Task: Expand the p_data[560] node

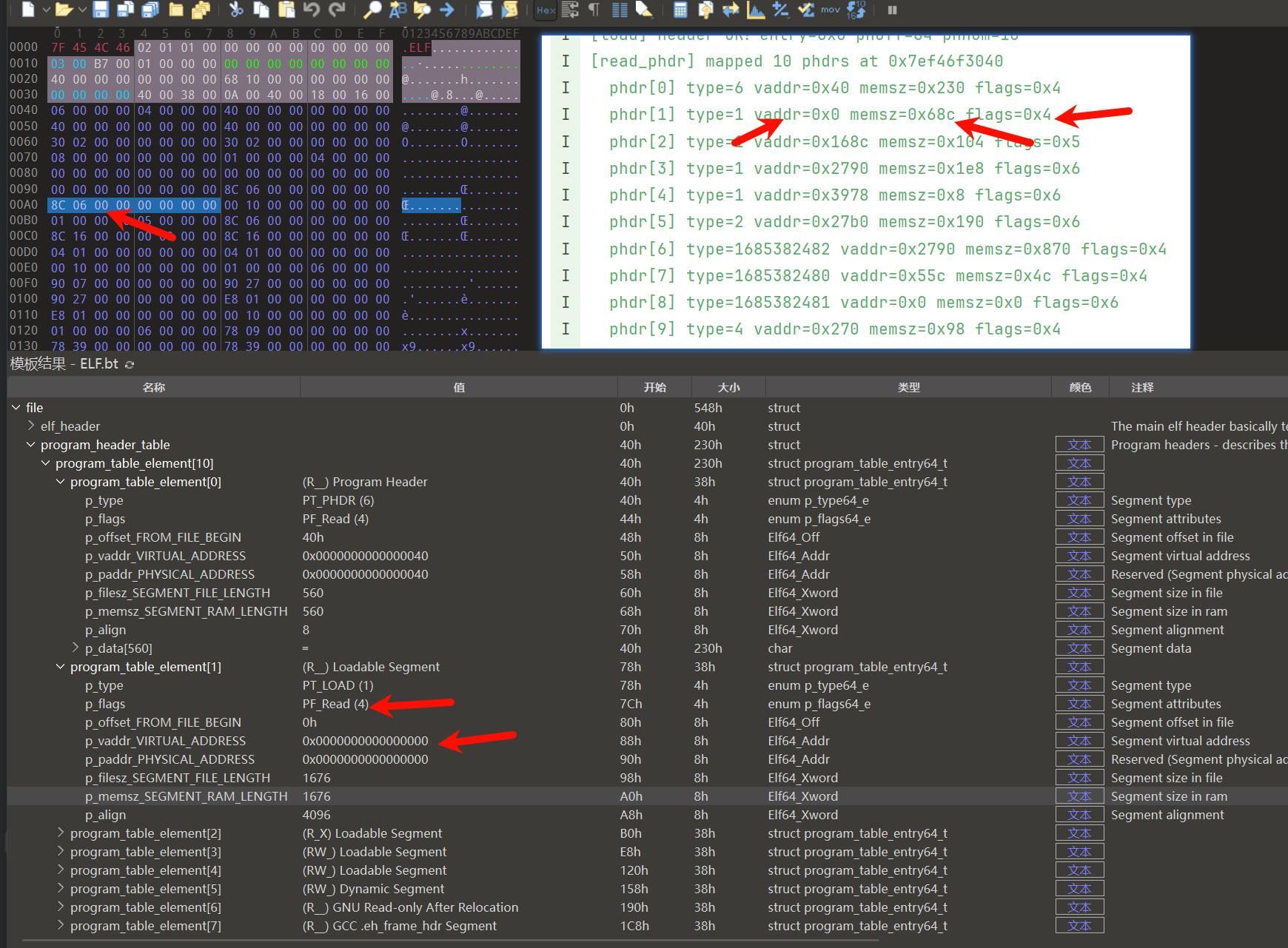Action: [75, 648]
